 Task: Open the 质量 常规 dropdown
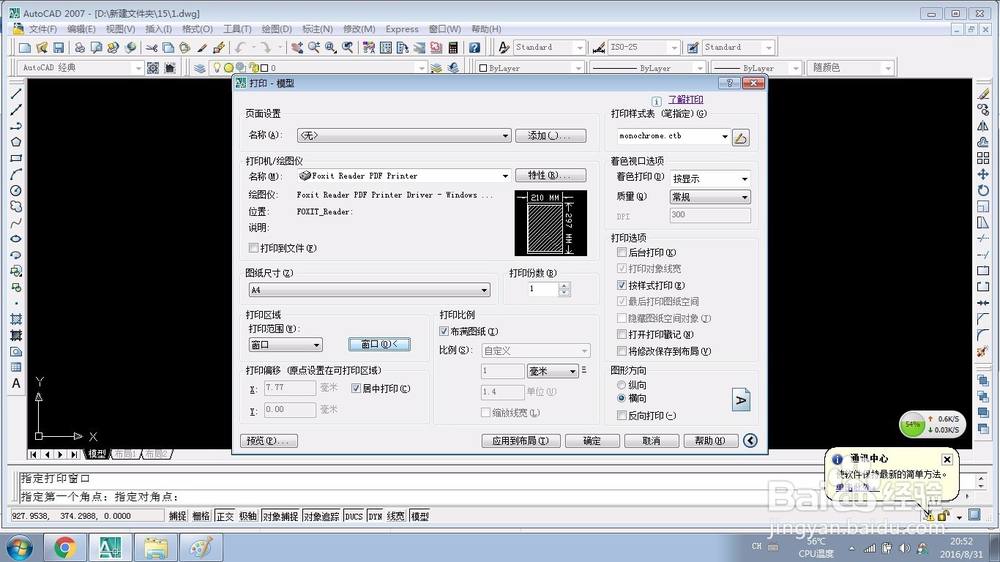point(710,196)
